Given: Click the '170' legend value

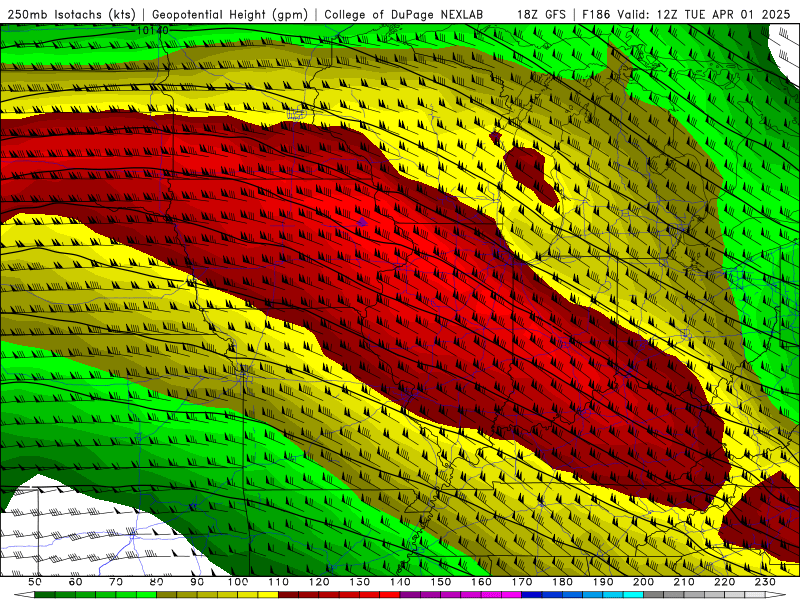Looking at the screenshot, I should [522, 582].
